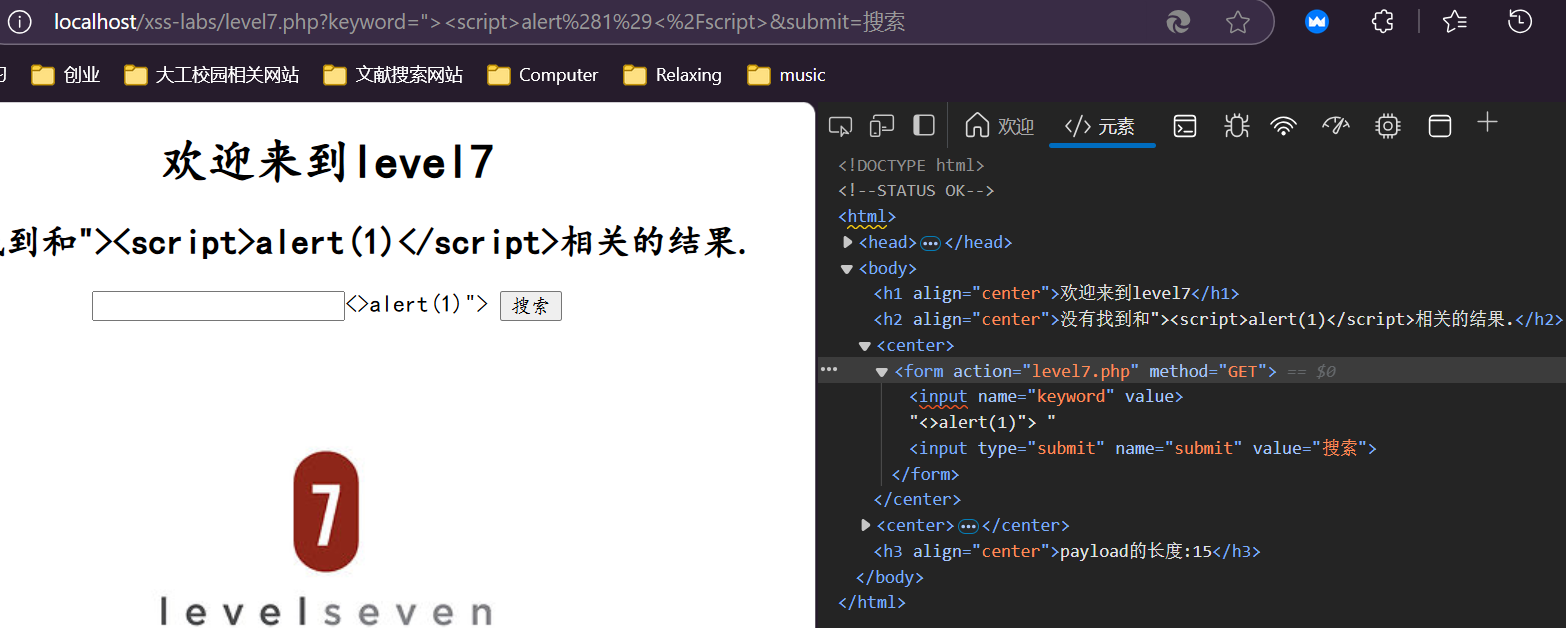Viewport: 1566px width, 628px height.
Task: Select the h3 payload的长度:15 DOM line
Action: click(x=1067, y=552)
